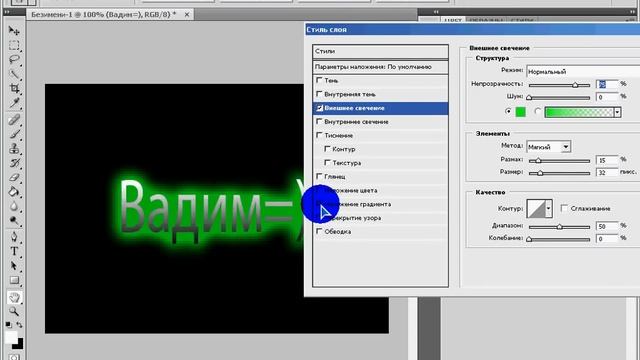
Task: Click the Размах value field showing 15
Action: point(607,160)
